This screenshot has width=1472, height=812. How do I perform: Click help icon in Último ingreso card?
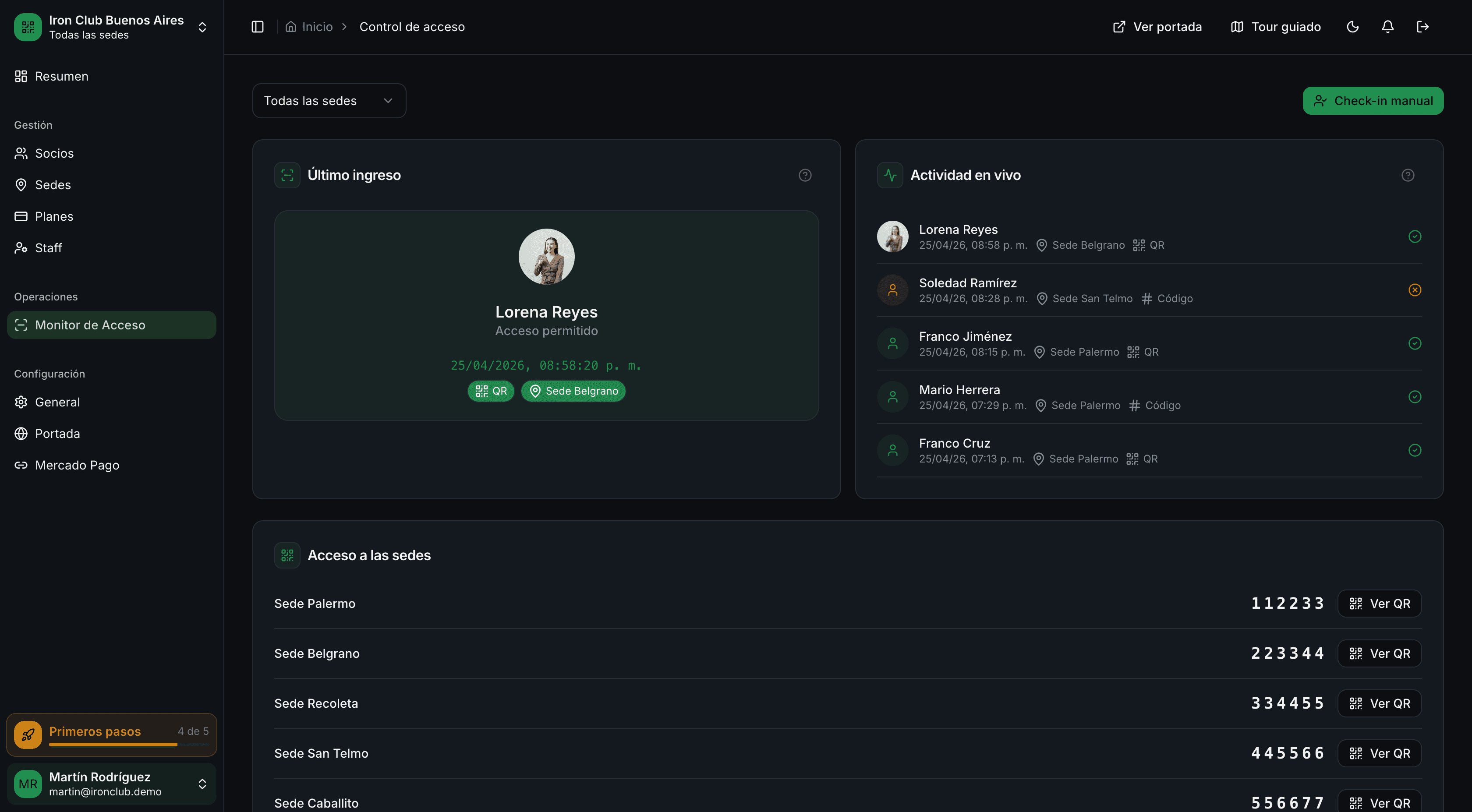805,176
